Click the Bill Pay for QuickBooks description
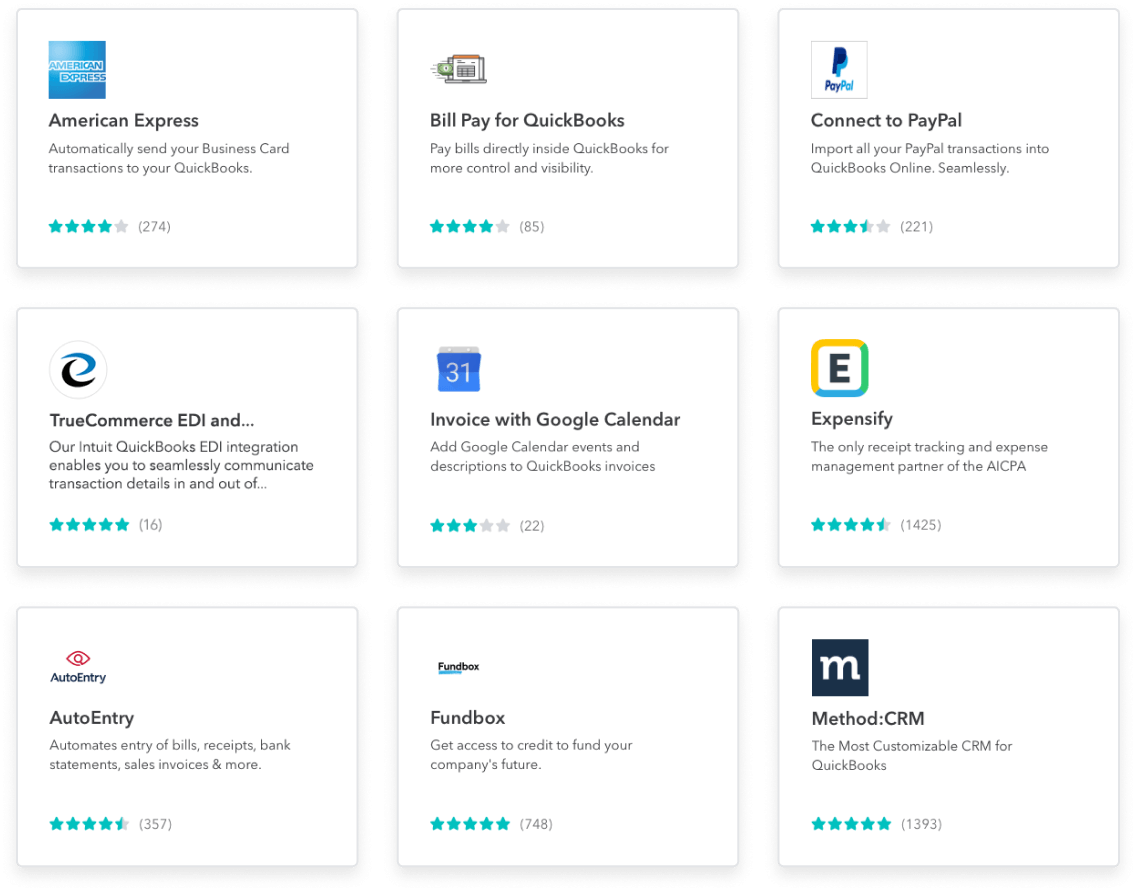Screen dimensions: 1136x892 [x=549, y=158]
